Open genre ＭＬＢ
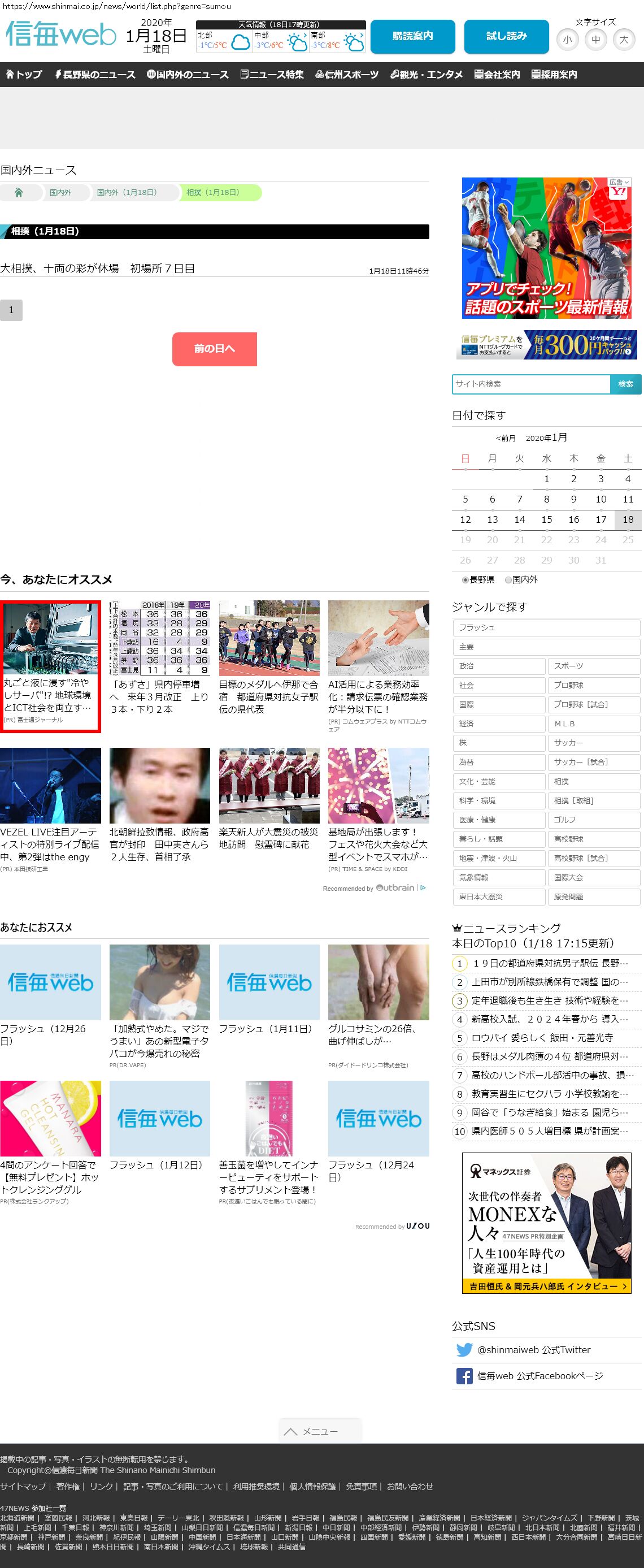644x1568 pixels. pos(594,724)
